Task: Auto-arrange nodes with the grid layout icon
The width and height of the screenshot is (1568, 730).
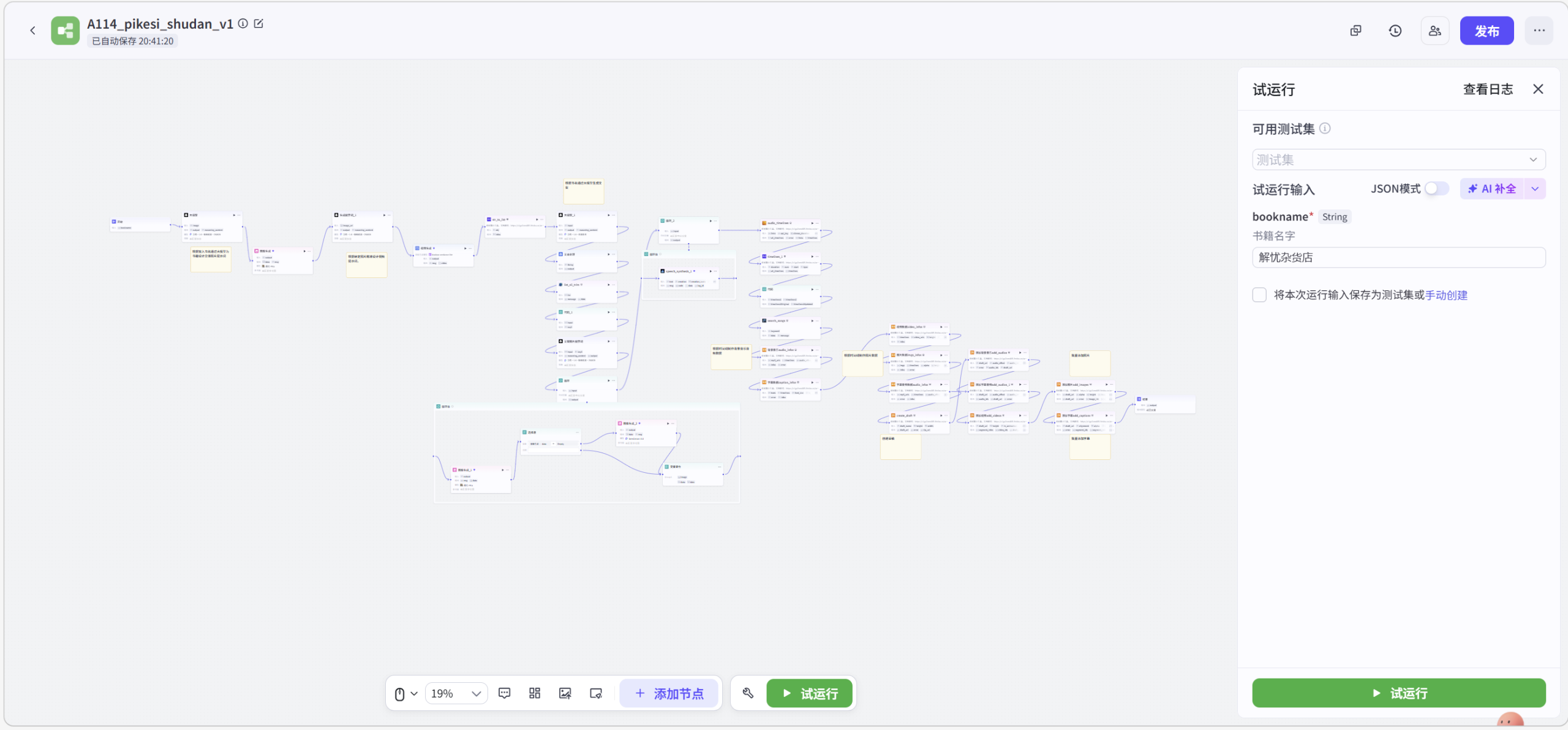Action: (535, 693)
